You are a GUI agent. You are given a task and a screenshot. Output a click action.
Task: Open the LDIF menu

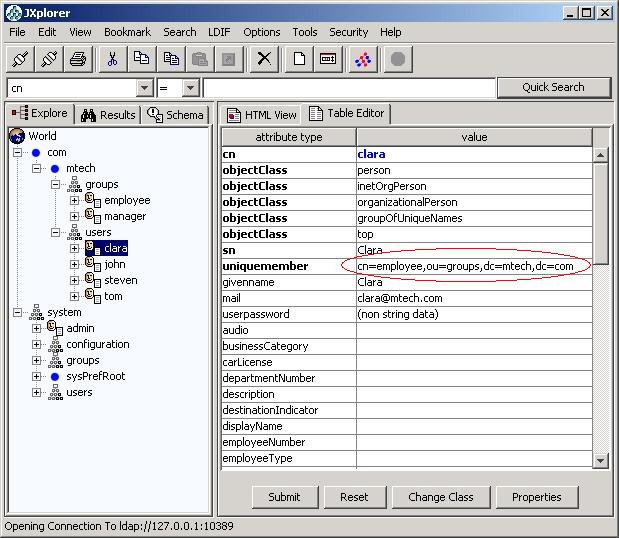pyautogui.click(x=219, y=32)
